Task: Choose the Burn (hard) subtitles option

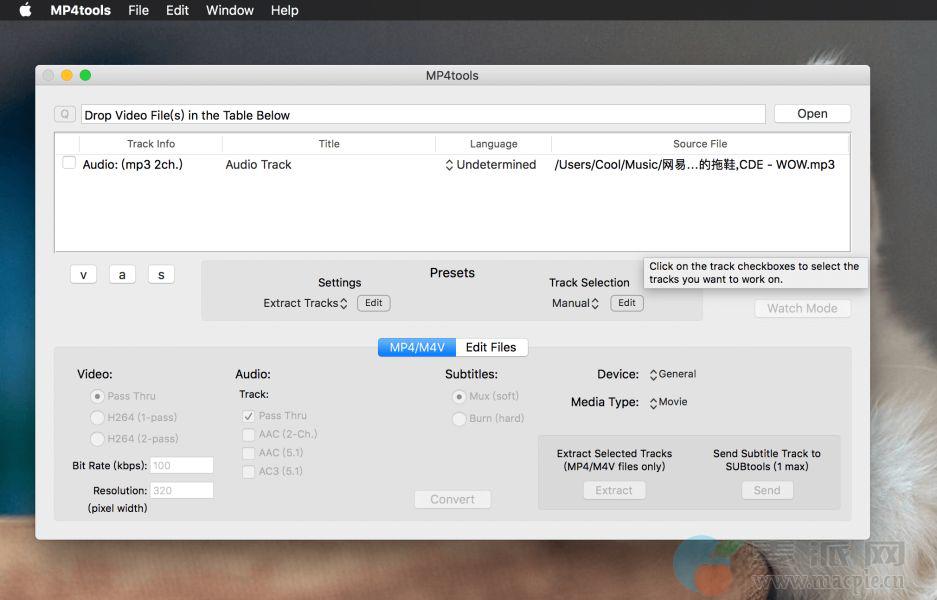Action: 460,418
